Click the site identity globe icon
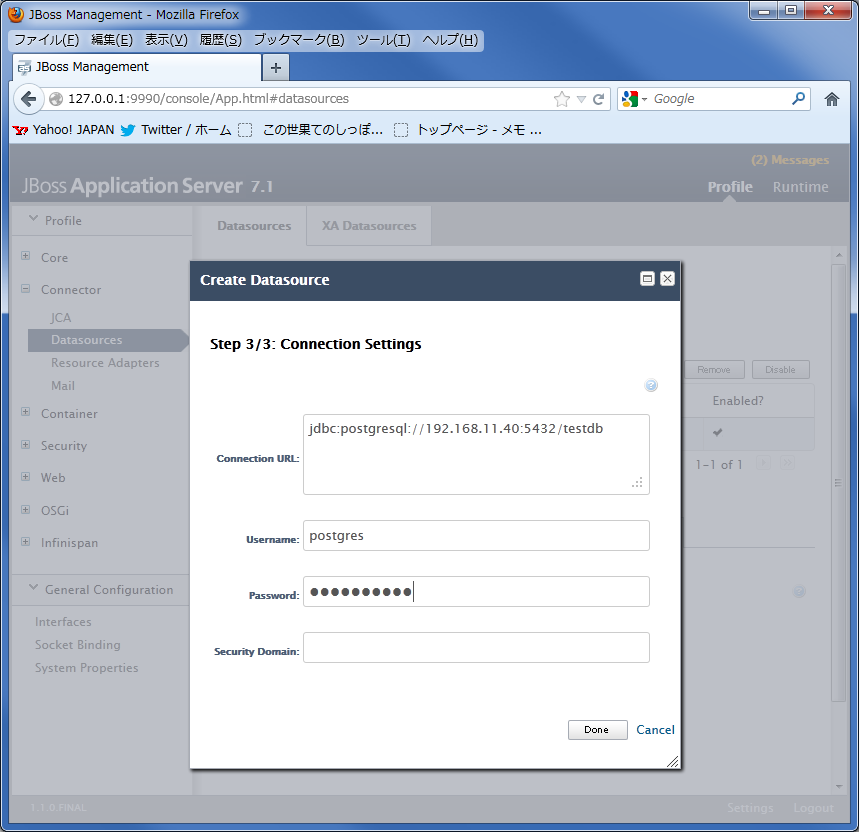Viewport: 859px width, 832px height. point(56,99)
